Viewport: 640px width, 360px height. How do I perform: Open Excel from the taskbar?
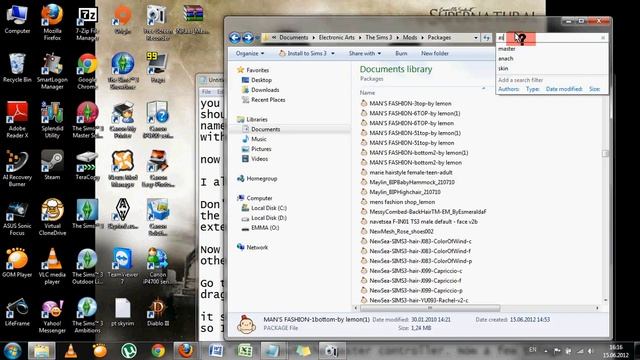click(245, 351)
